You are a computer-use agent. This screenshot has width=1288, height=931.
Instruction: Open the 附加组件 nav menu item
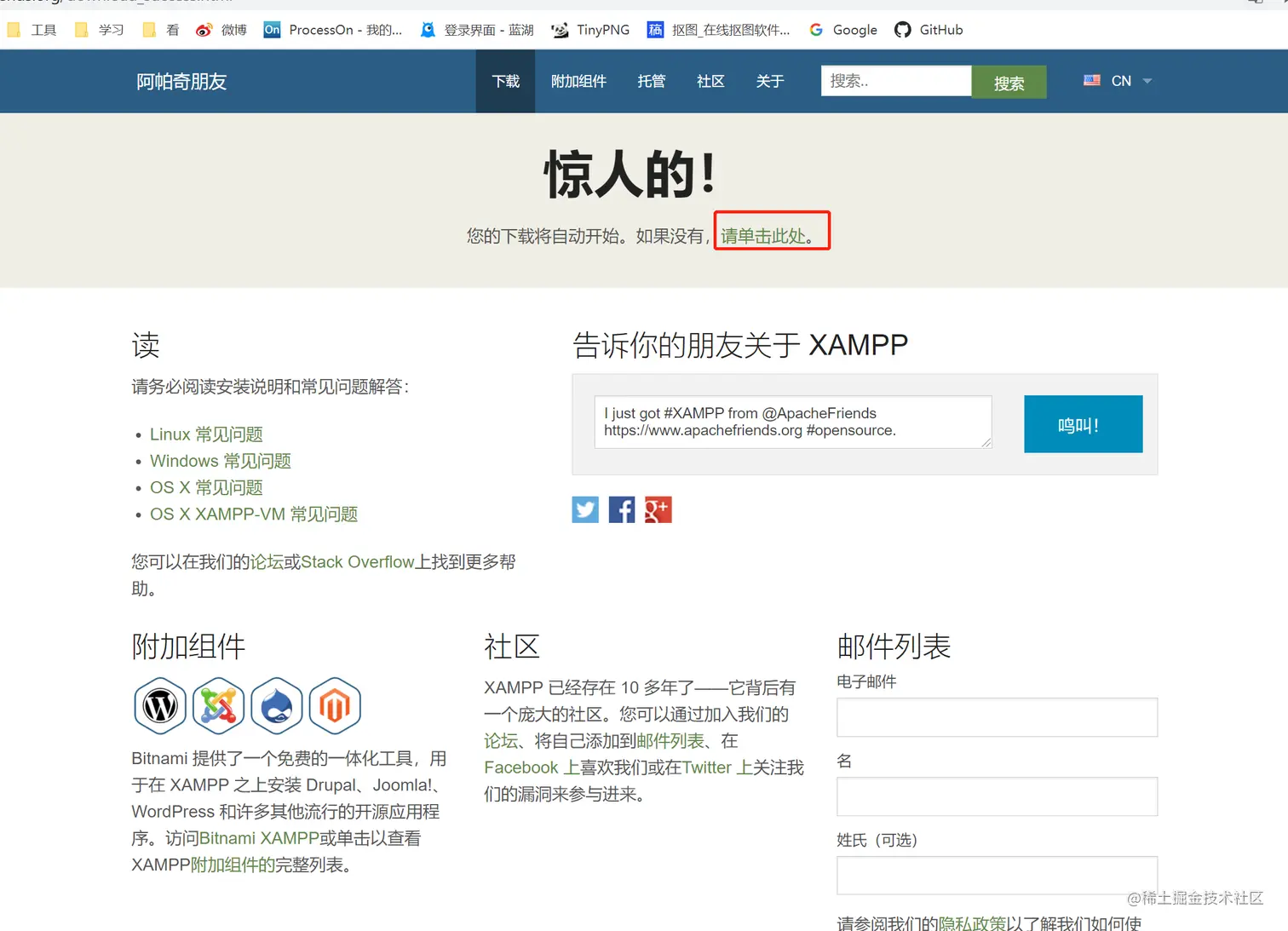tap(578, 81)
